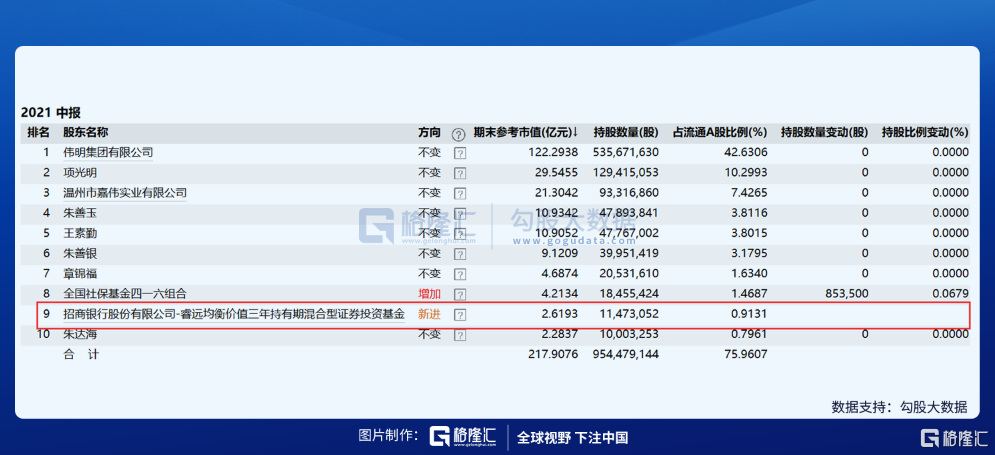This screenshot has height=455, width=995.
Task: Open the 全国社保基金四一六组合 link
Action: click(x=125, y=294)
